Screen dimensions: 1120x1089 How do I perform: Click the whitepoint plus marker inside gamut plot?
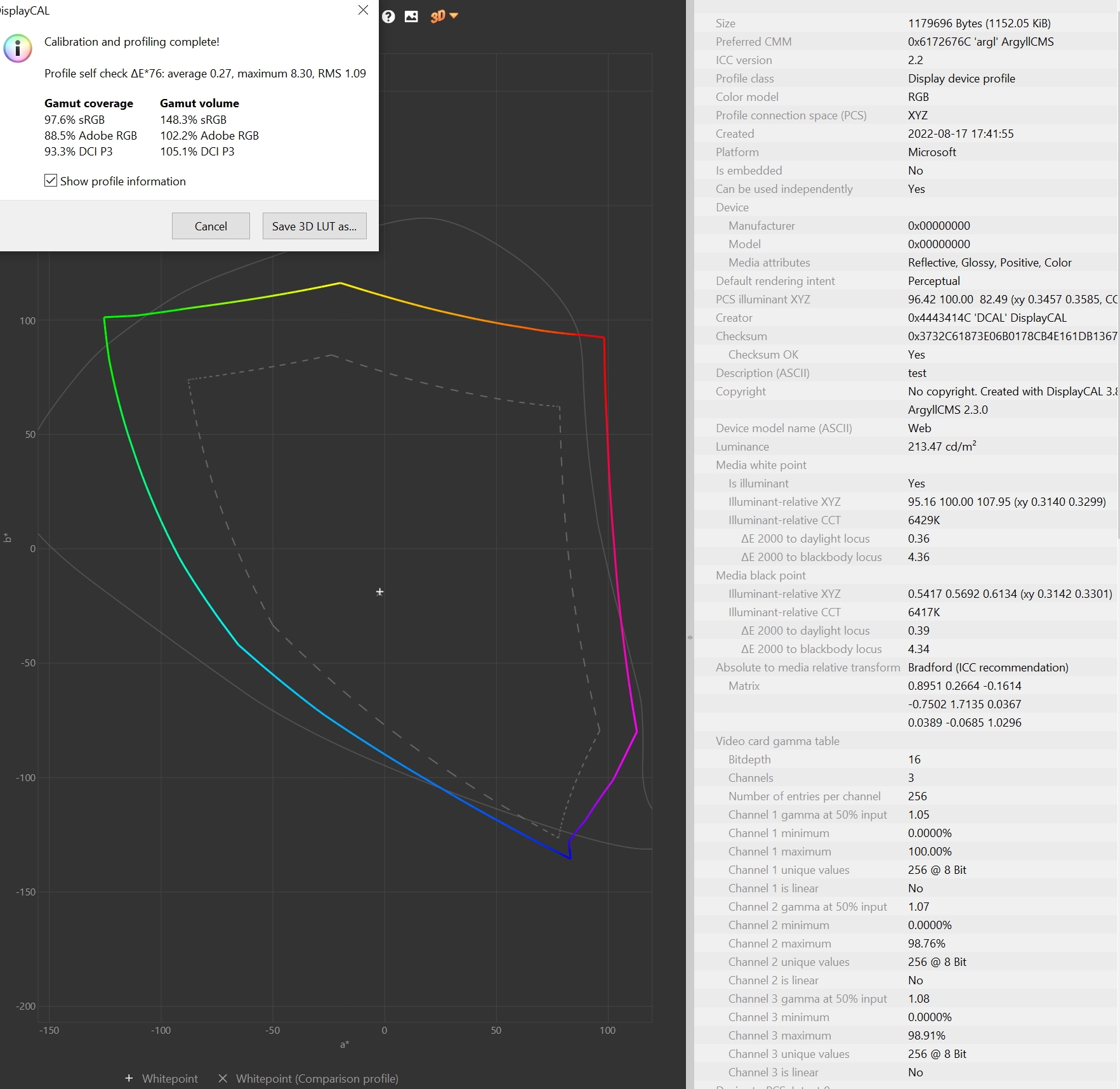pyautogui.click(x=379, y=592)
